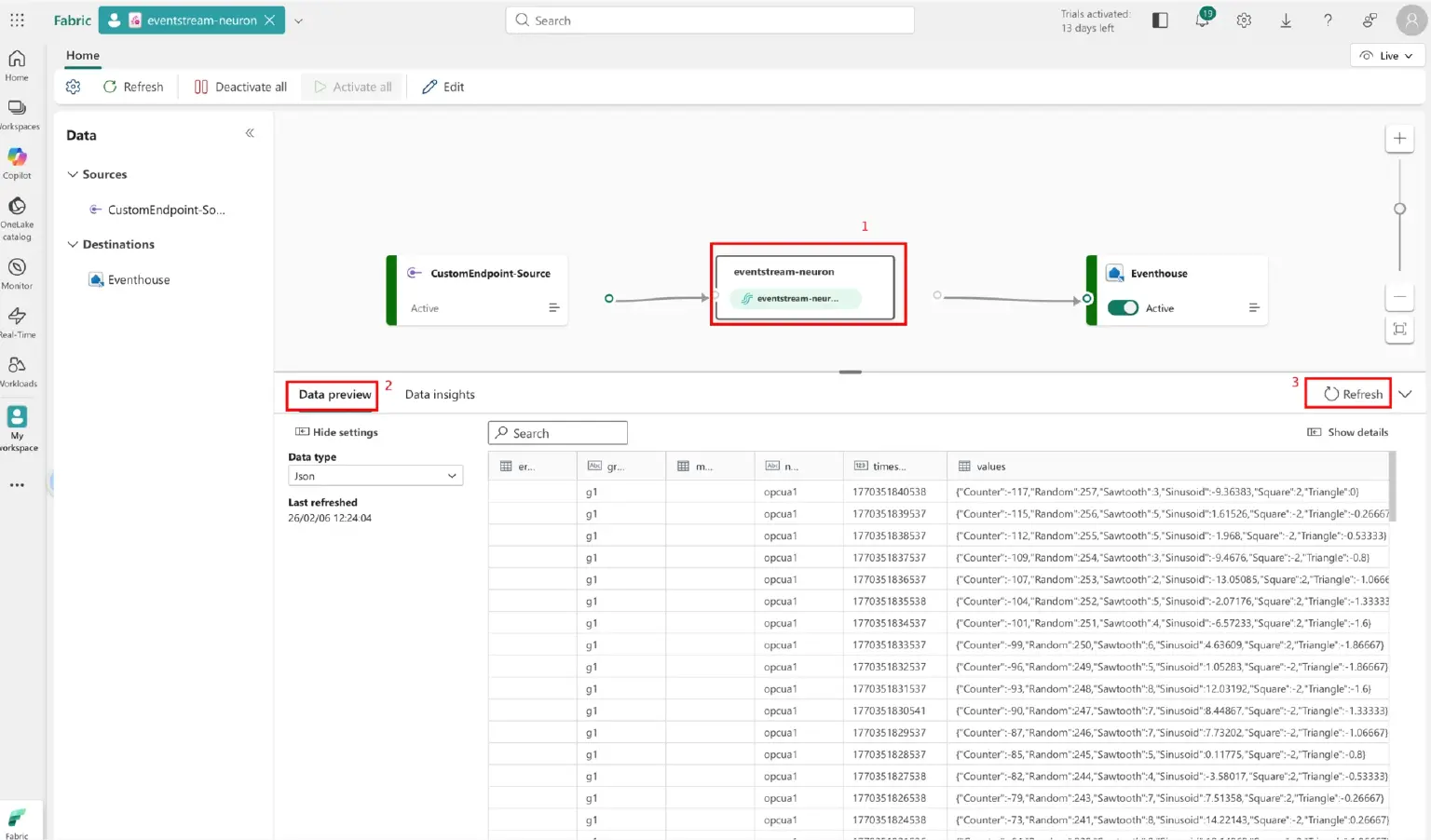Select the Data preview tab
This screenshot has width=1431, height=840.
point(334,395)
